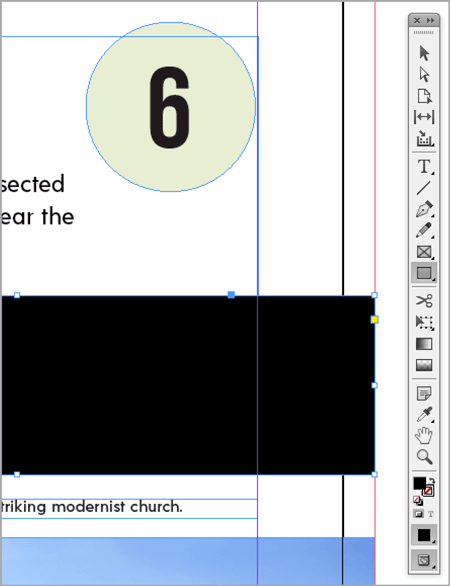Screen dimensions: 450x586
Task: Expand the tools panel double-arrow
Action: tap(431, 21)
